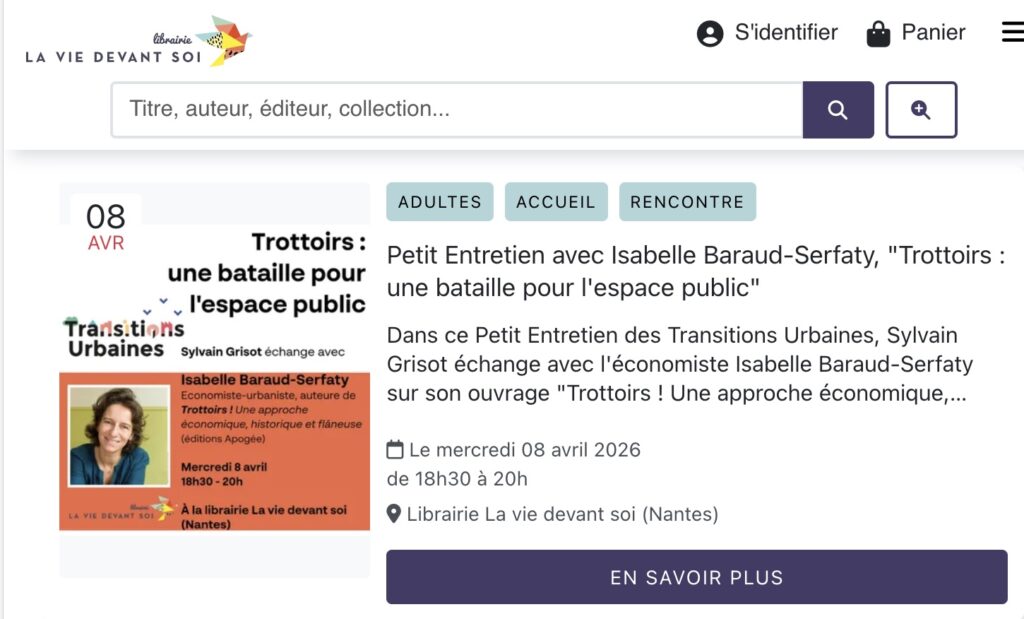Click the S'identifier sign-in link
The height and width of the screenshot is (619, 1024).
(x=786, y=33)
